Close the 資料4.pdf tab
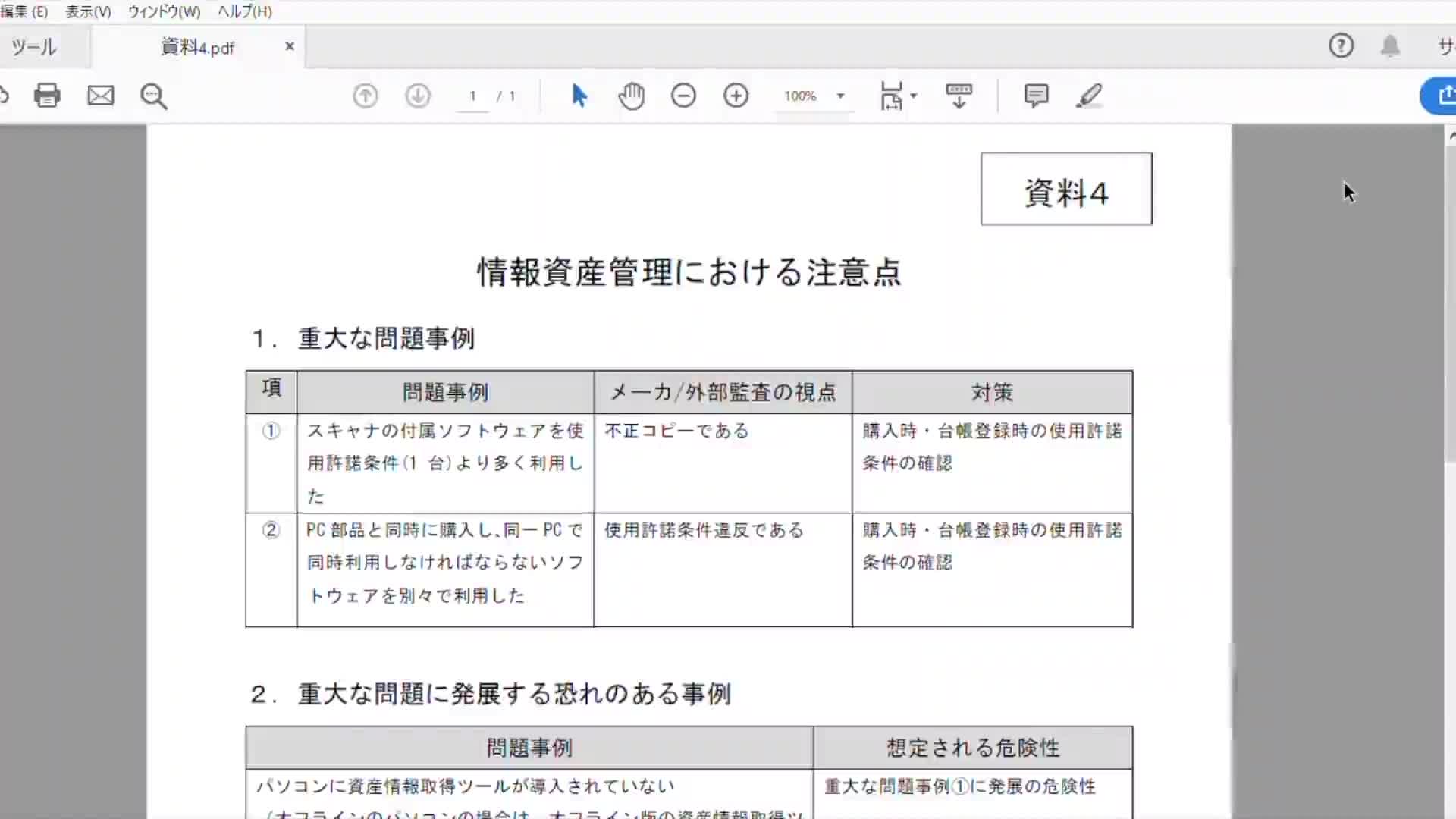This screenshot has width=1456, height=819. [x=290, y=46]
